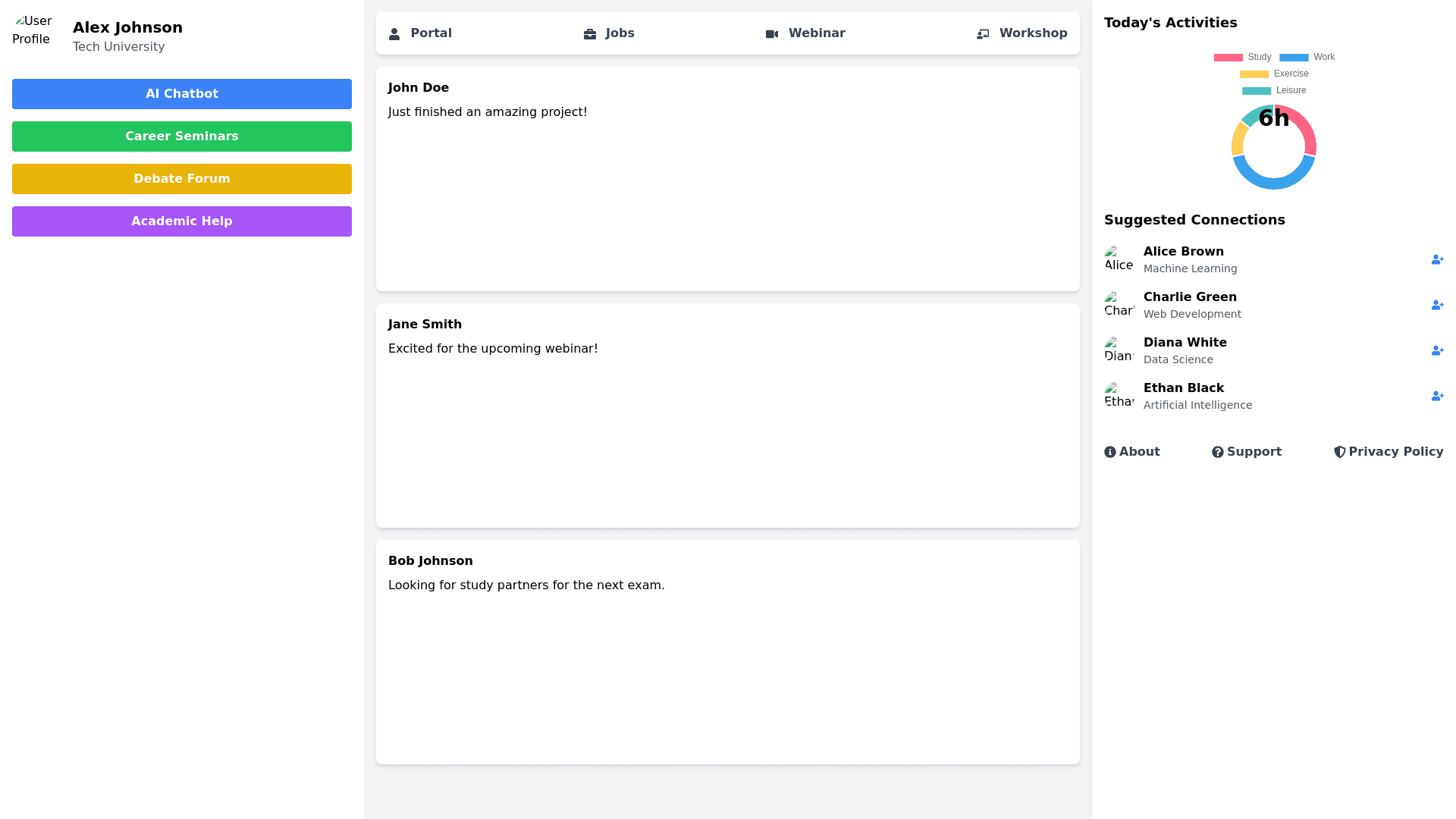Toggle the Work dataset legend entry
This screenshot has height=819, width=1456.
tap(1307, 57)
